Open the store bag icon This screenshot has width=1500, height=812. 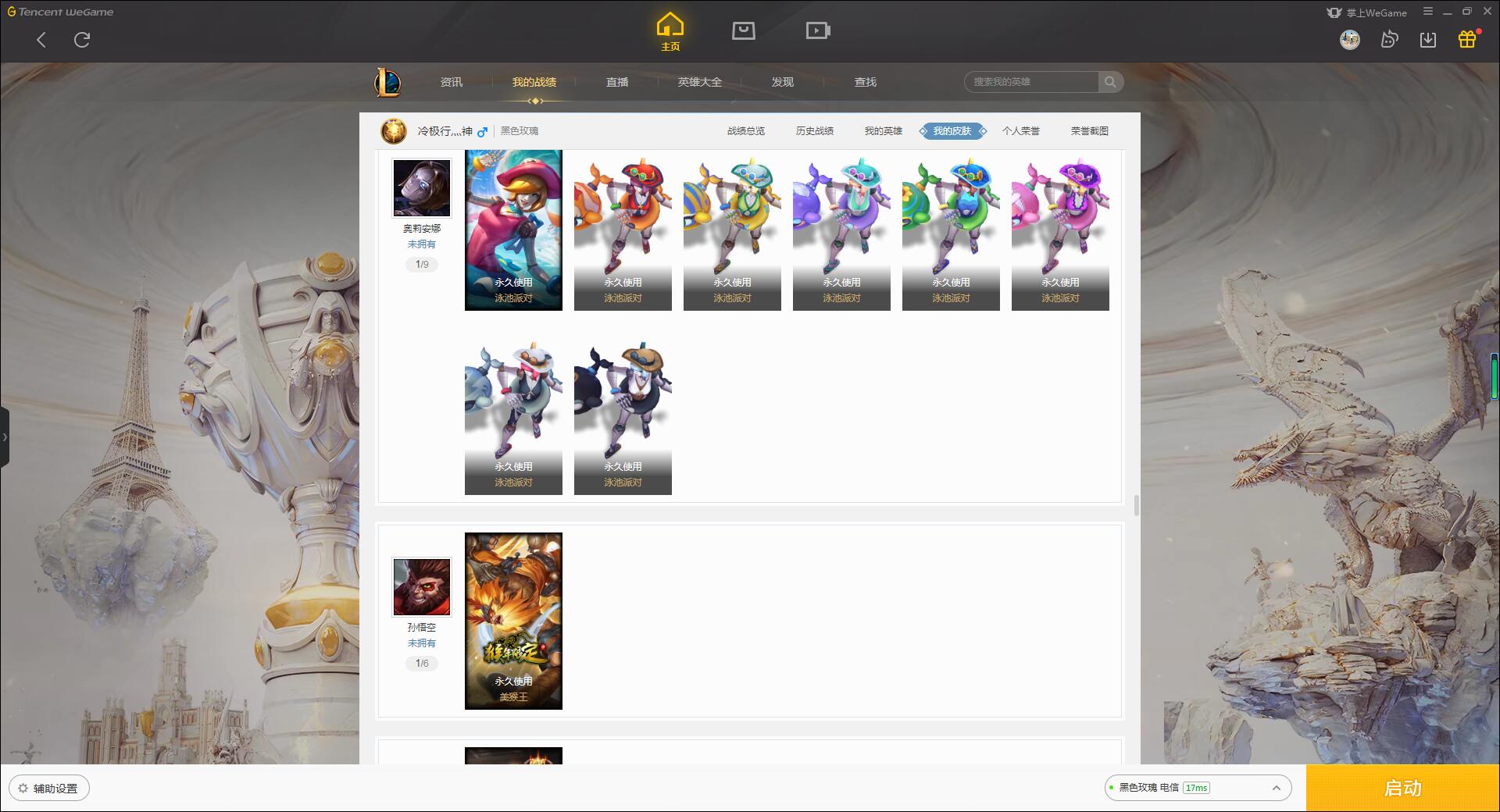click(x=744, y=30)
